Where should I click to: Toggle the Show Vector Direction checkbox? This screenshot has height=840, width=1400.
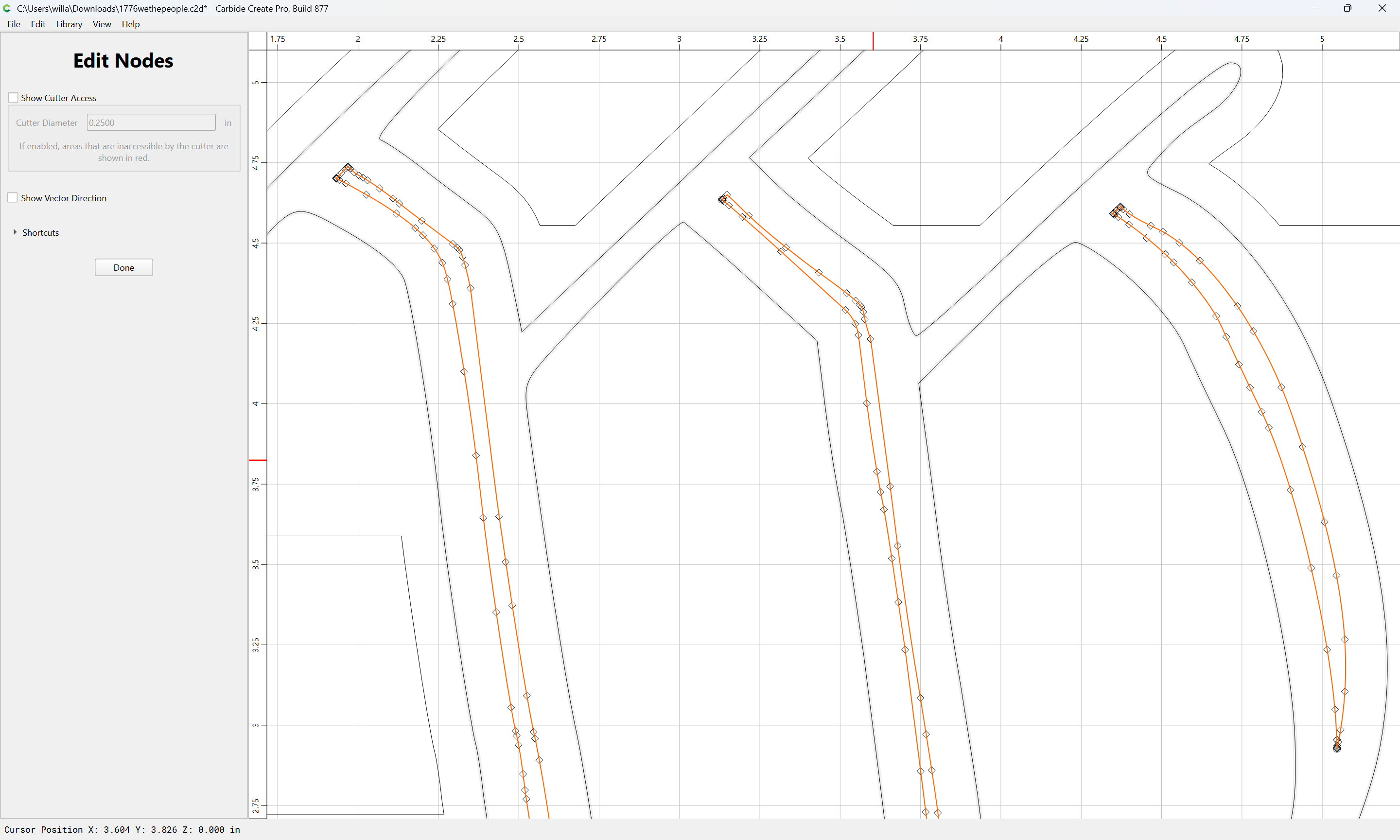(x=13, y=197)
